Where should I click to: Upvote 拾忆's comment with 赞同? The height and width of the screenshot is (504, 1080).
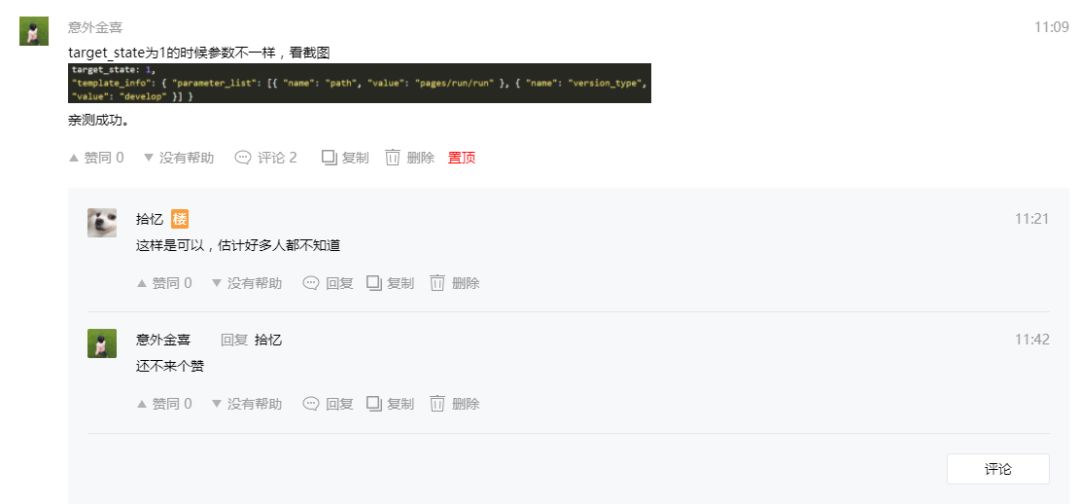click(x=164, y=283)
